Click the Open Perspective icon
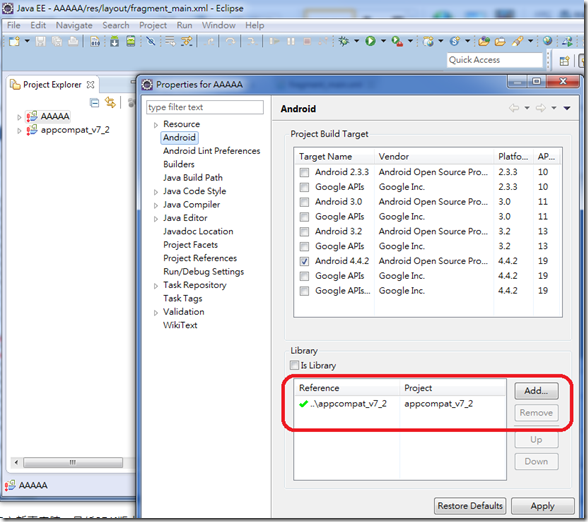This screenshot has height=522, width=588. click(x=564, y=61)
